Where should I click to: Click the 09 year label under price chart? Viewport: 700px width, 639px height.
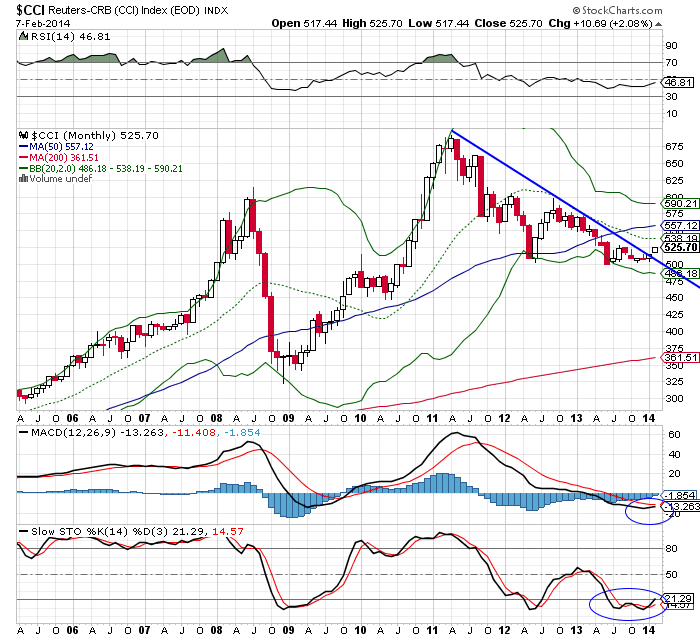pos(288,418)
